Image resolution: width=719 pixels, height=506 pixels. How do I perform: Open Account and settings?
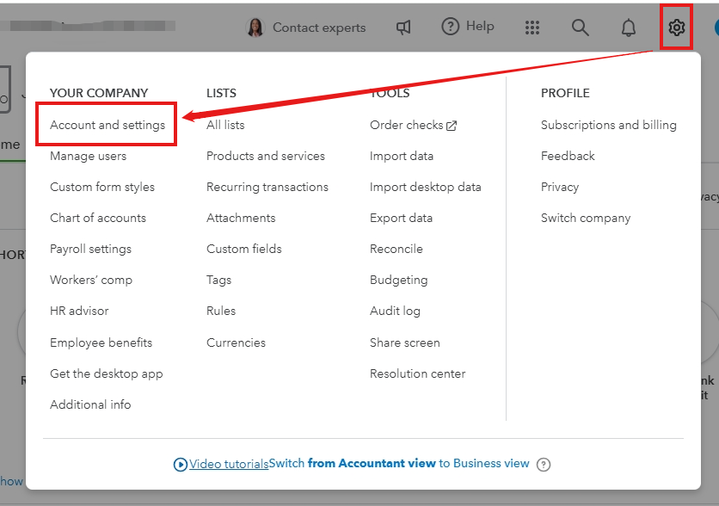point(107,125)
